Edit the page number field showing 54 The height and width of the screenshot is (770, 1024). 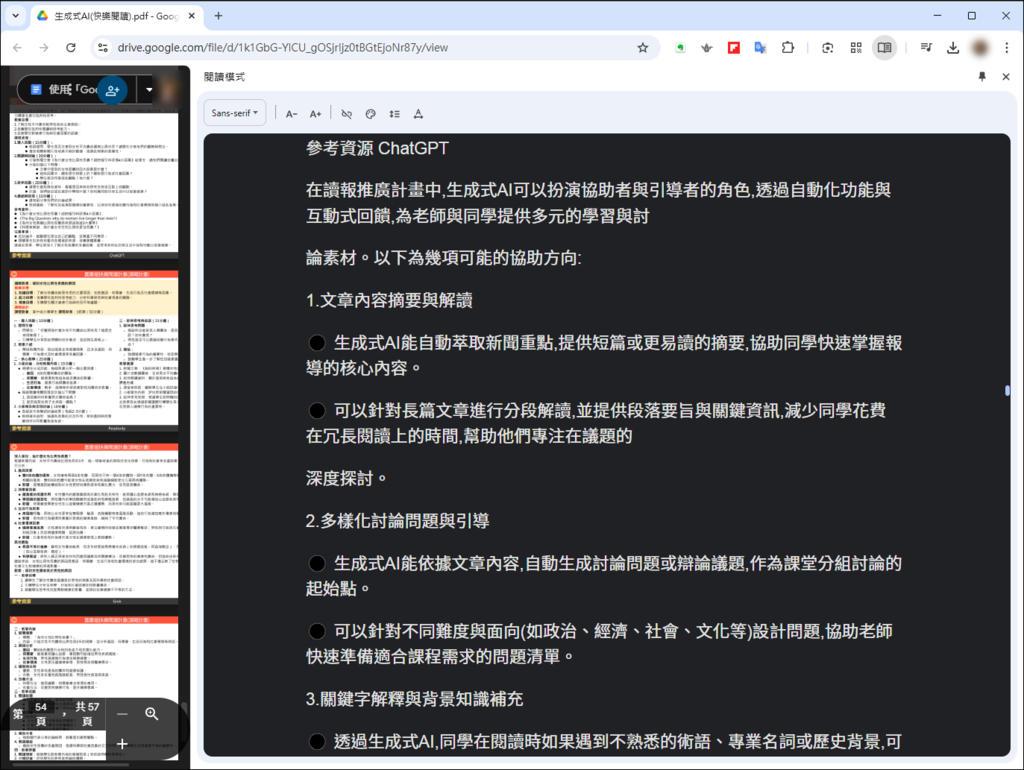click(41, 707)
